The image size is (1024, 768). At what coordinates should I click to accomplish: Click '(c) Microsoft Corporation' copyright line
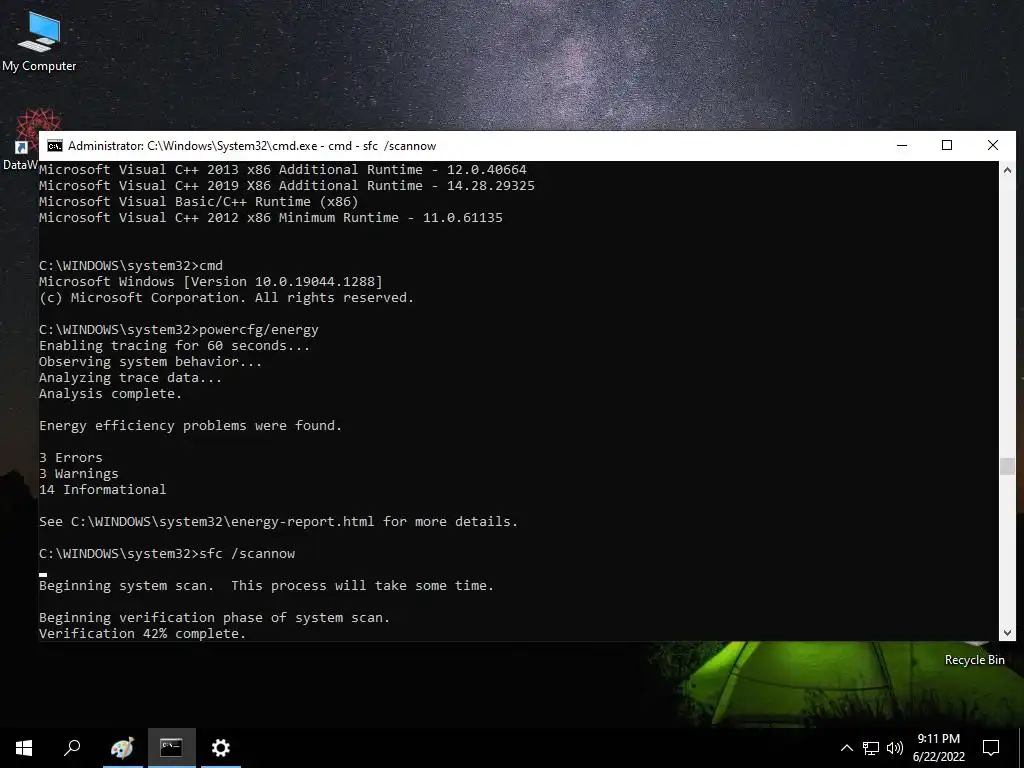[226, 297]
